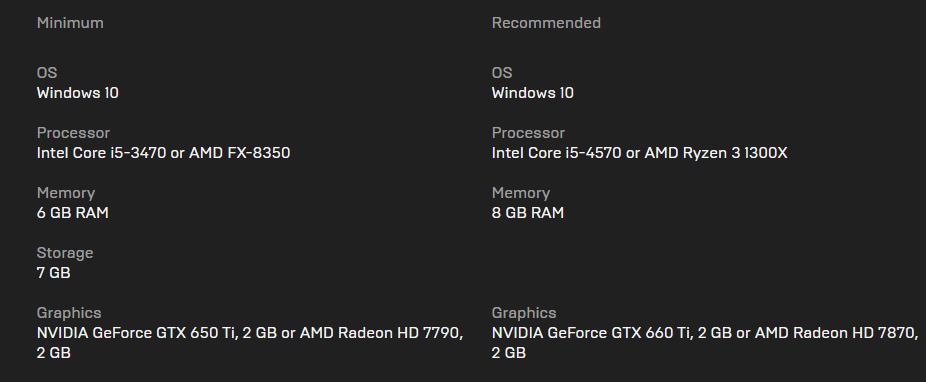Click the Minimum requirements heading

(x=70, y=22)
